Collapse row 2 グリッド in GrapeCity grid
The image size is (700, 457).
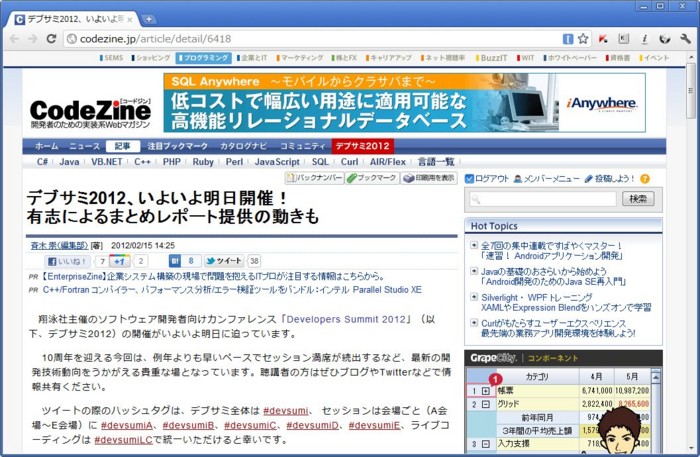tap(486, 404)
